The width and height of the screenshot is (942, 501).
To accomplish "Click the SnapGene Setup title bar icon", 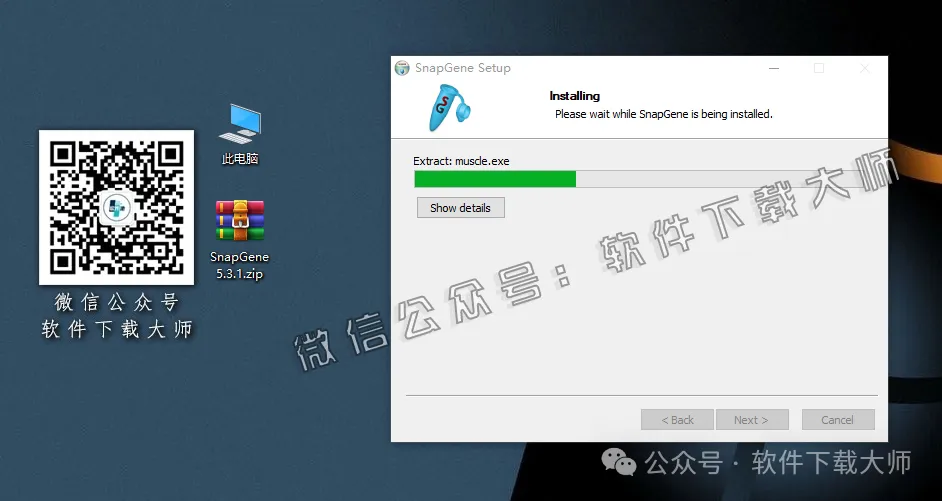I will [x=402, y=68].
